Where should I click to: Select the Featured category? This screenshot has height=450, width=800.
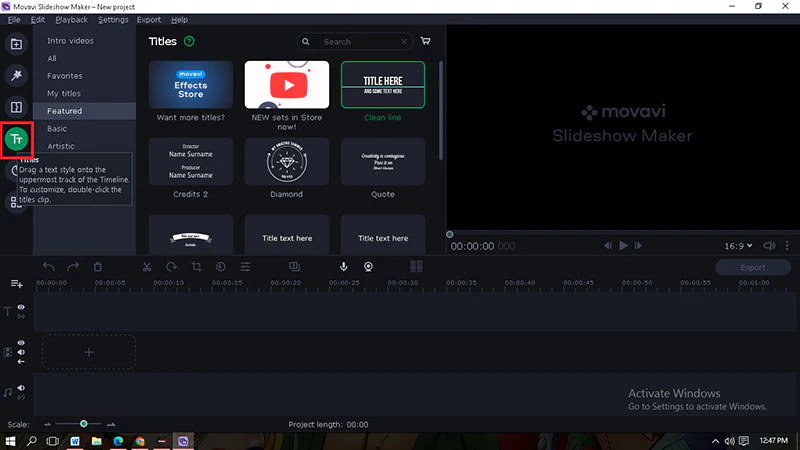click(x=84, y=111)
